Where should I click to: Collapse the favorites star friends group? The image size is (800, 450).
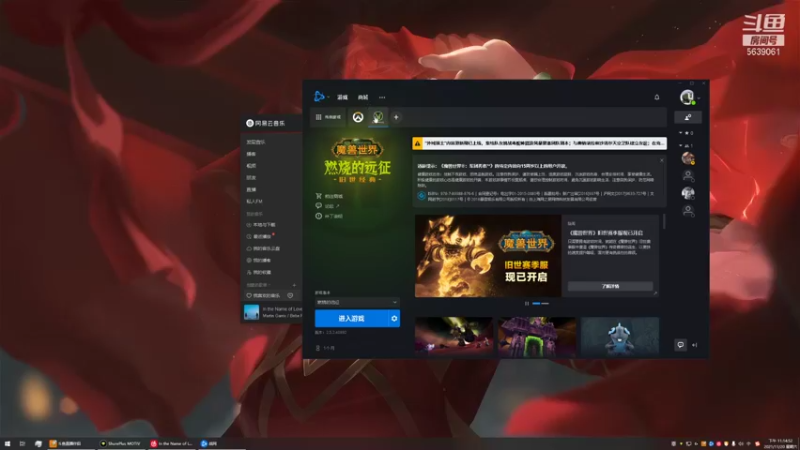pyautogui.click(x=681, y=133)
